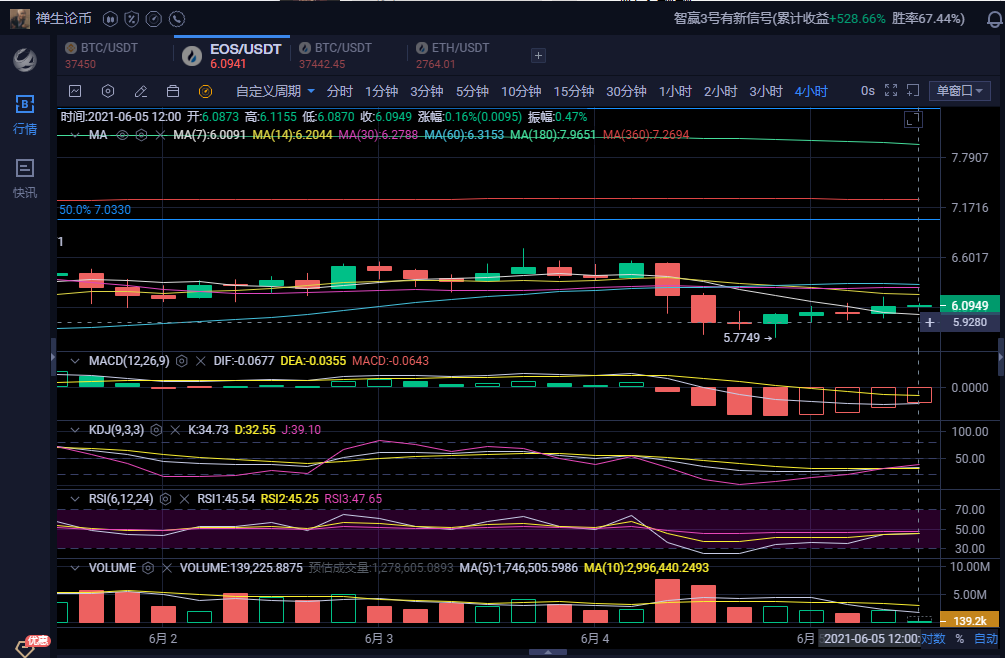Open MA indicator settings
This screenshot has height=658, width=1005.
142,135
